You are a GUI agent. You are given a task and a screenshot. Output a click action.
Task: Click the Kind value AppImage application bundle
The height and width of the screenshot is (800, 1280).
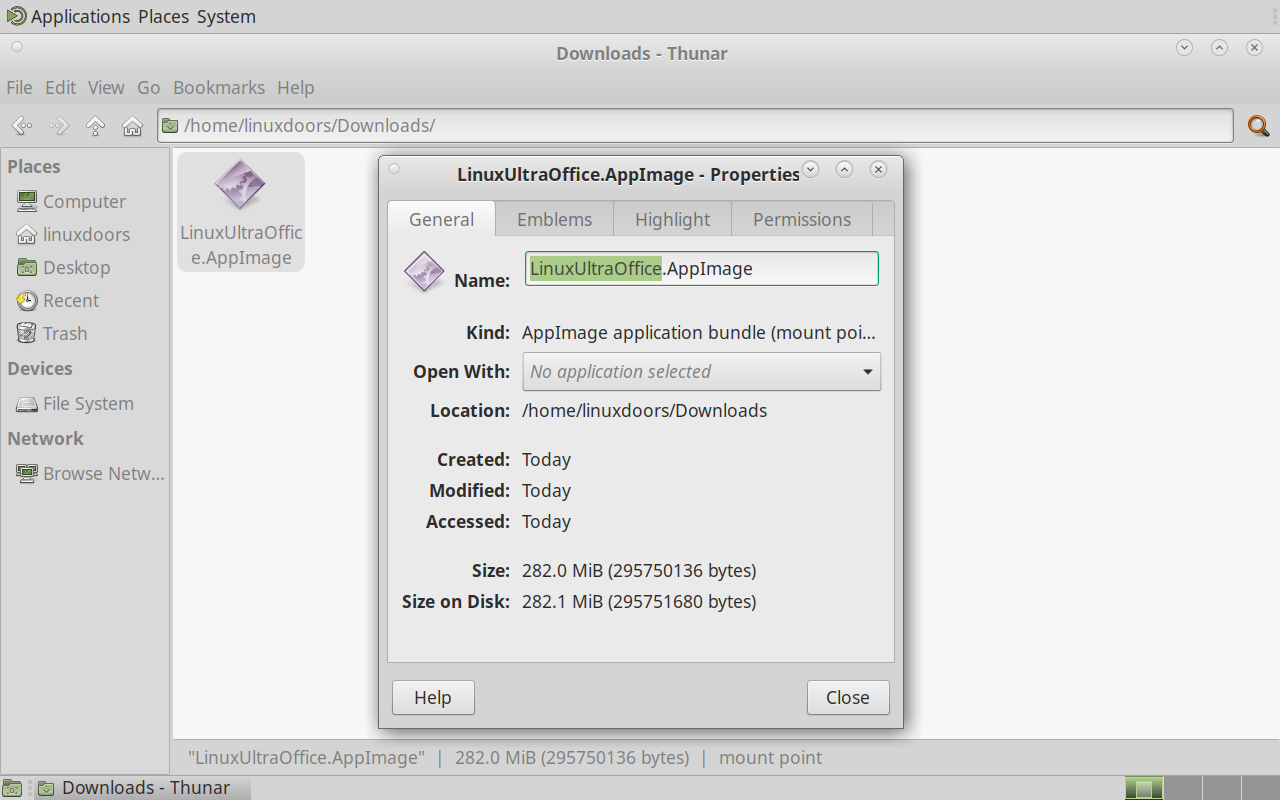click(x=699, y=332)
